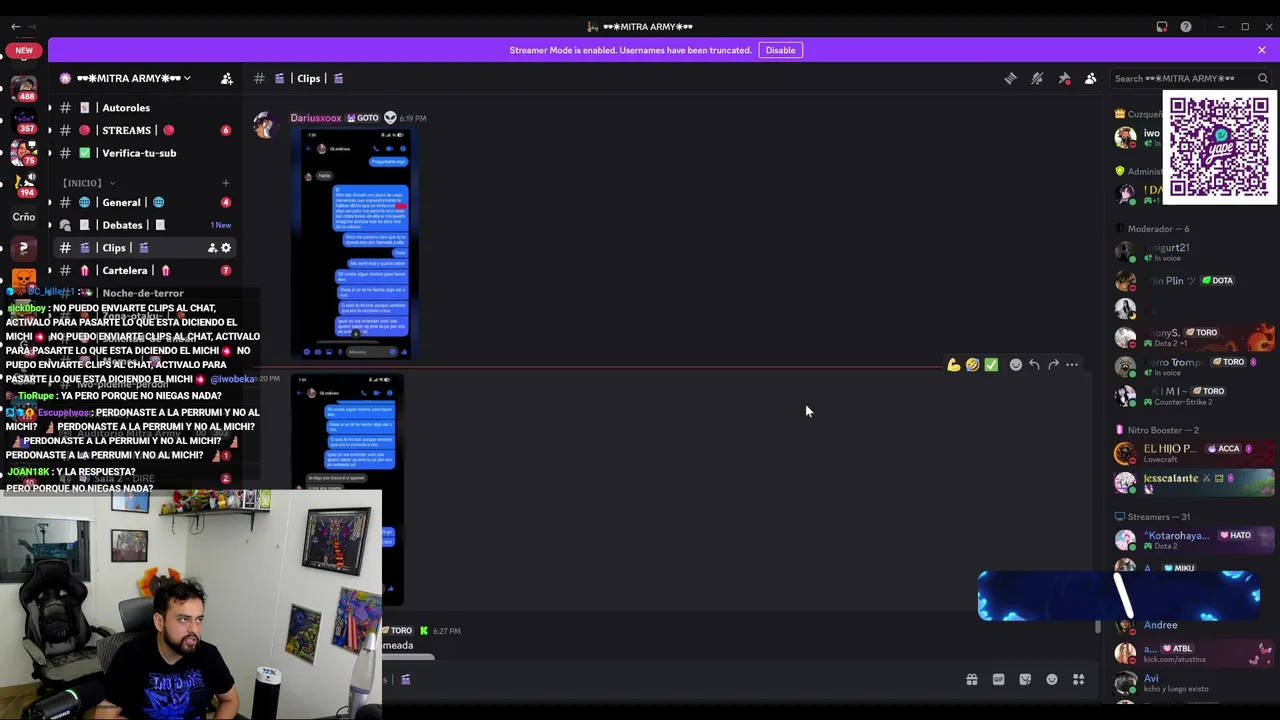Click Dariusxoox's avatar
The image size is (1280, 720).
click(264, 125)
